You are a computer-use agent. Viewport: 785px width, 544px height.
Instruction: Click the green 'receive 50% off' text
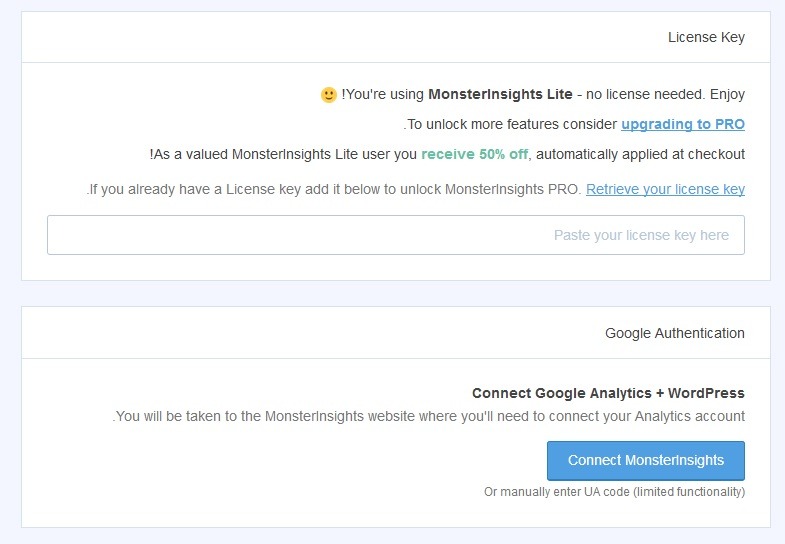point(475,154)
